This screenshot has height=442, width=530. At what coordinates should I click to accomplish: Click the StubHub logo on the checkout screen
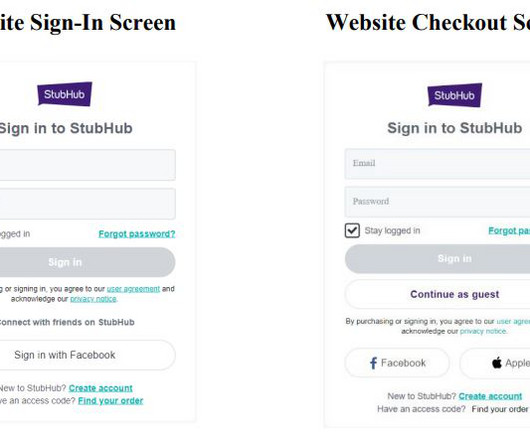(x=455, y=95)
